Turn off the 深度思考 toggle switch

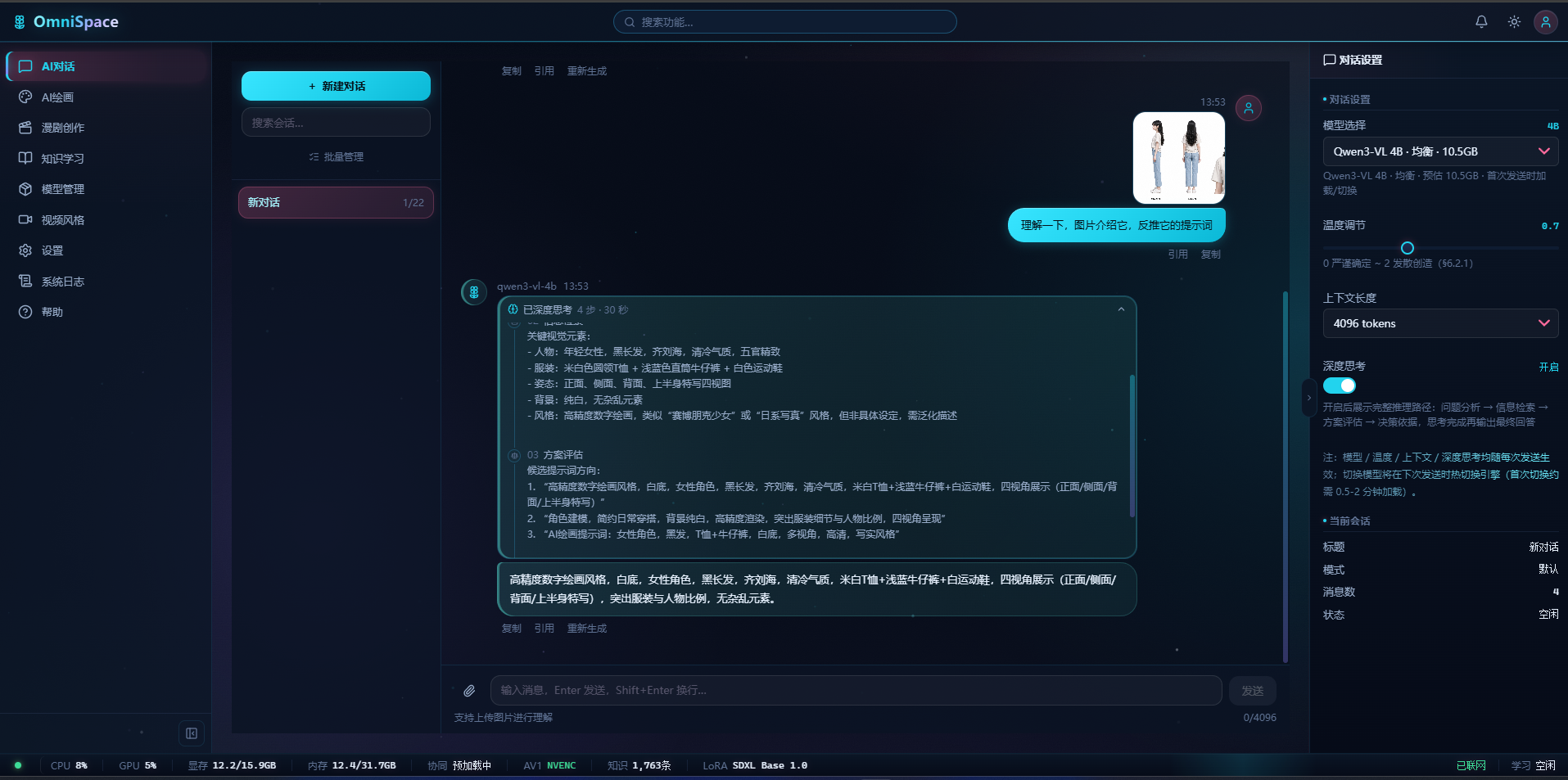click(x=1340, y=385)
